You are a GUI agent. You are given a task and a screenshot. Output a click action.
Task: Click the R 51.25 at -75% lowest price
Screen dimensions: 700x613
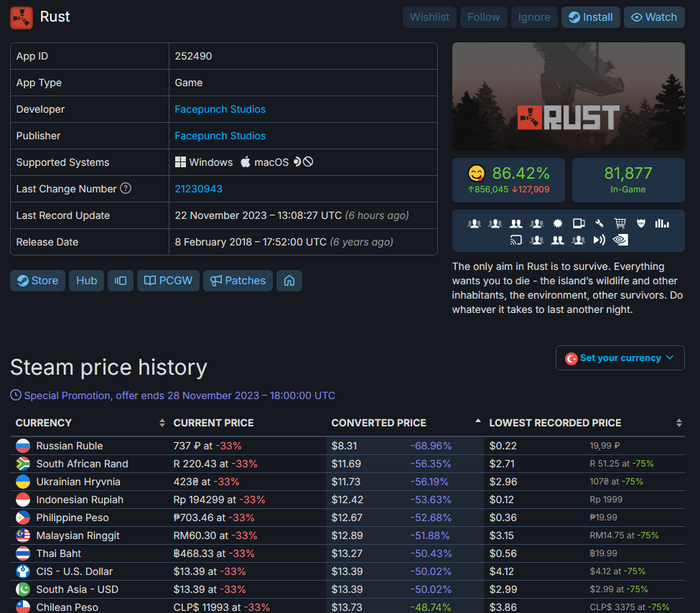[621, 463]
